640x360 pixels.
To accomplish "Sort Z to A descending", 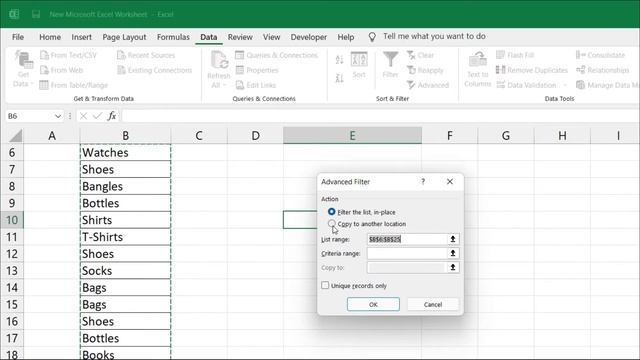I will [x=339, y=77].
